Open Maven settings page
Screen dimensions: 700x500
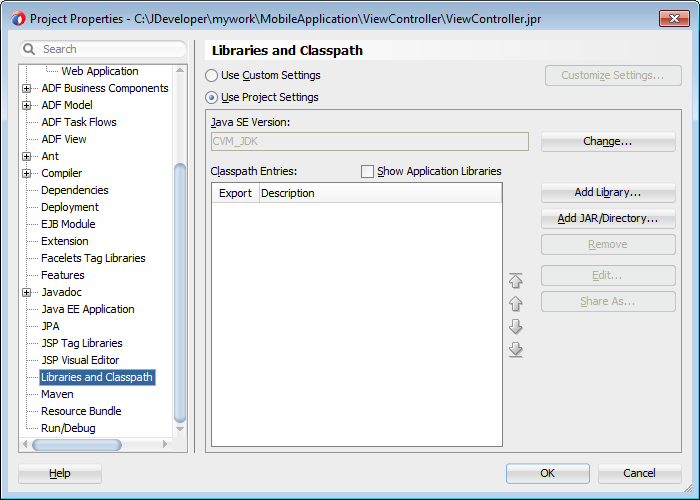coord(57,394)
